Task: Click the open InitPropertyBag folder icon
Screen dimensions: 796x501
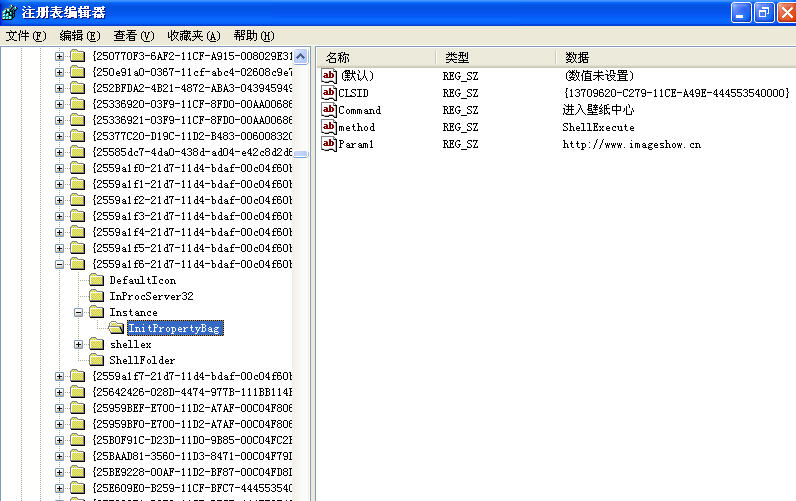Action: [x=116, y=328]
